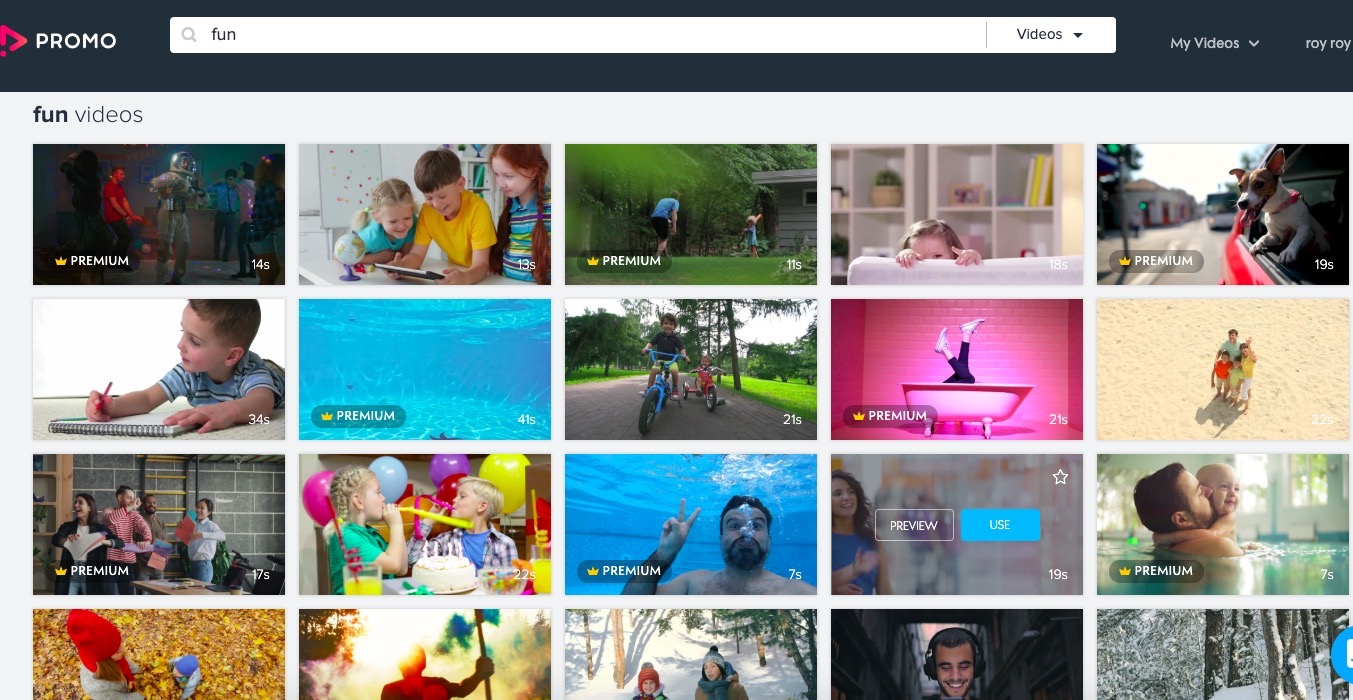Screen dimensions: 1353x700
Task: Click Premium badge on dog in car video
Action: 1156,261
